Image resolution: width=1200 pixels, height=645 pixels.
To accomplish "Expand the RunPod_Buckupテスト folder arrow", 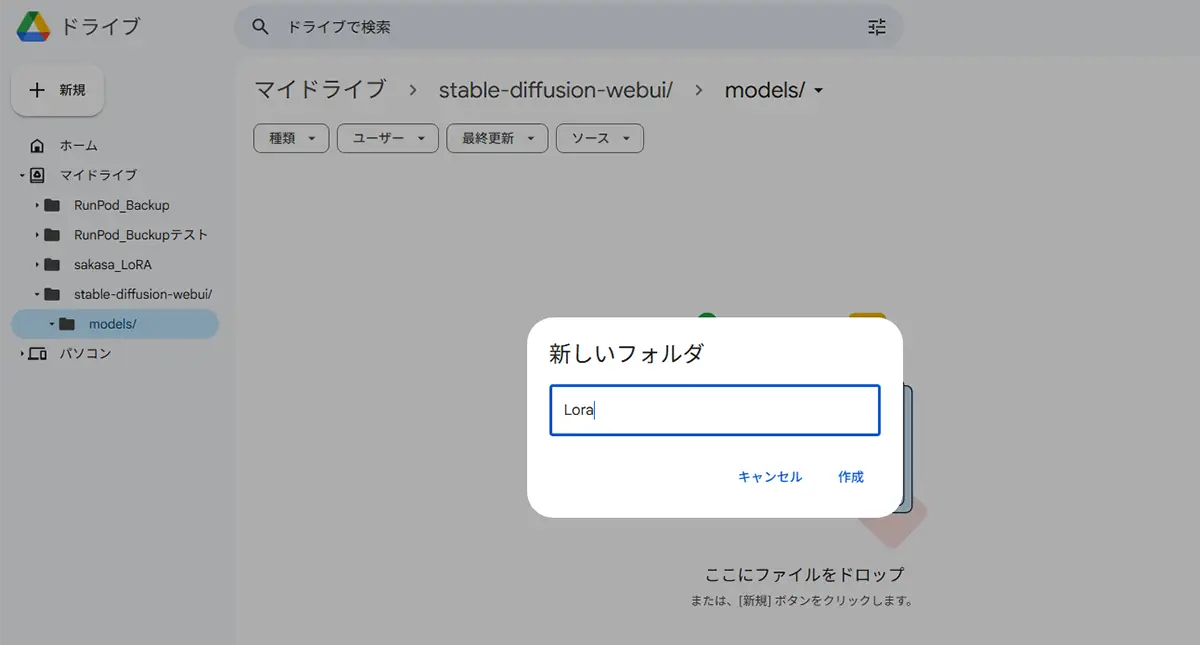I will pyautogui.click(x=37, y=235).
